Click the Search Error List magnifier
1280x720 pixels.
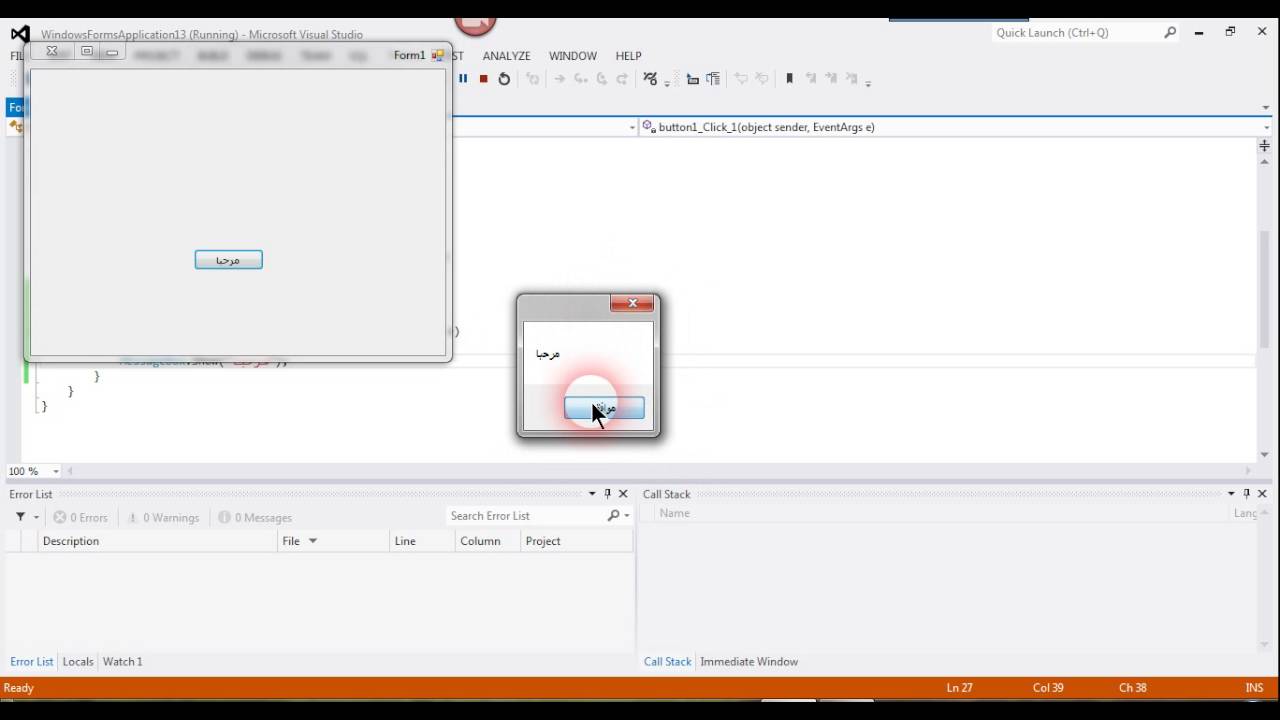[x=613, y=516]
